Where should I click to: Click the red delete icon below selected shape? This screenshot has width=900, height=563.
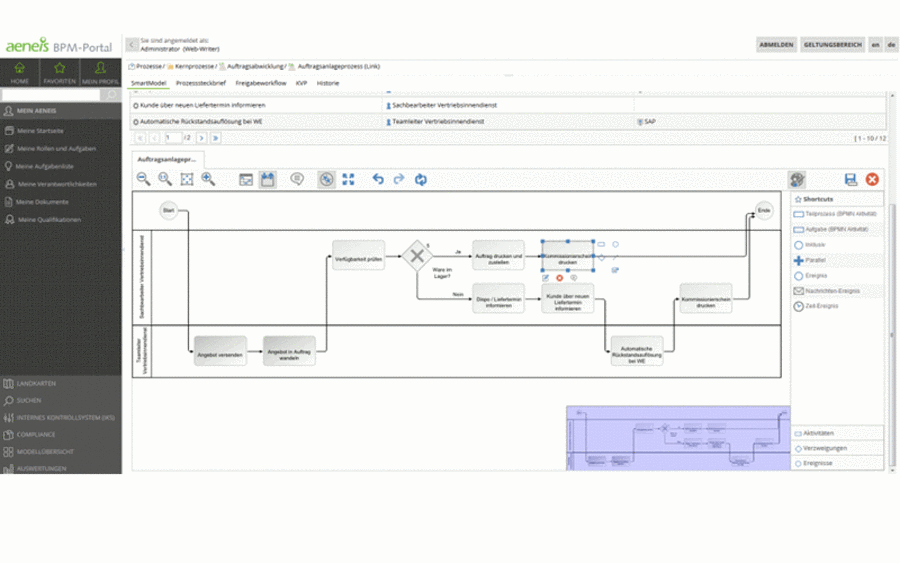click(560, 278)
